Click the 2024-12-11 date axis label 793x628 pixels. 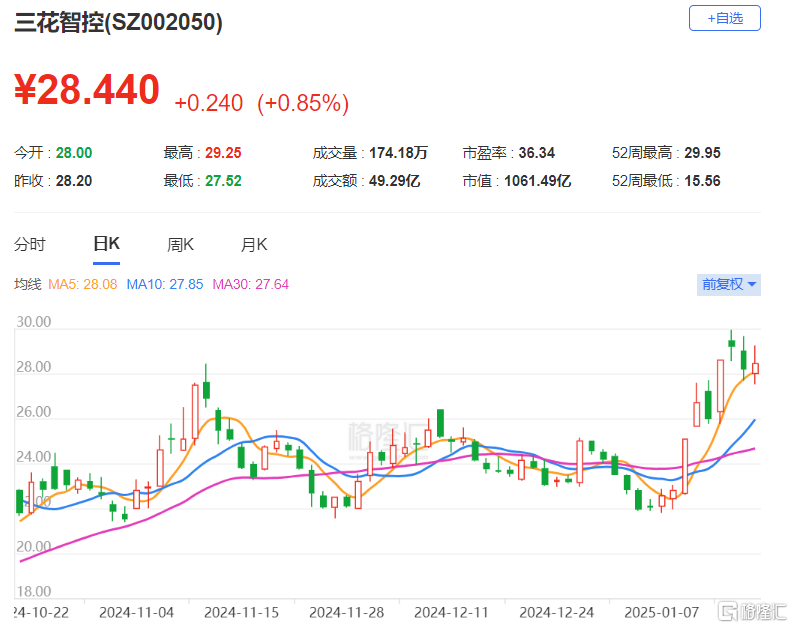click(451, 613)
